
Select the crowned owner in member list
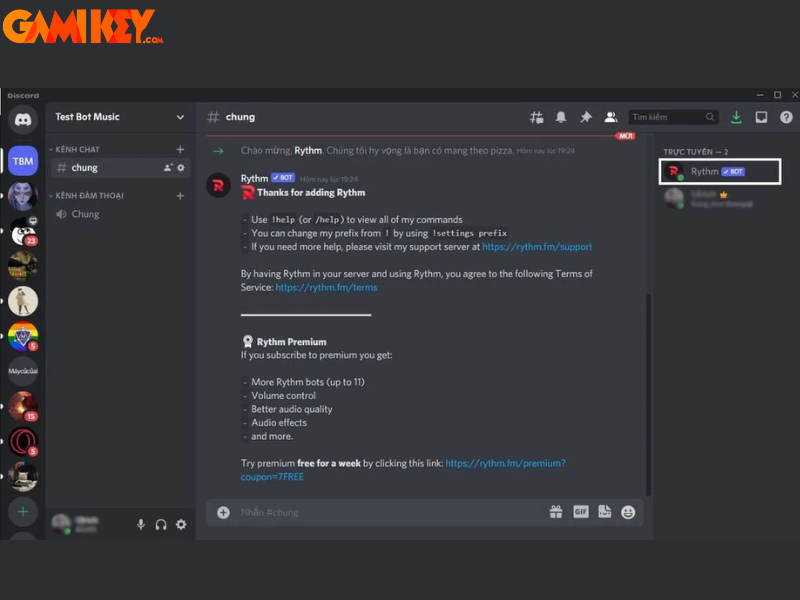coord(720,198)
